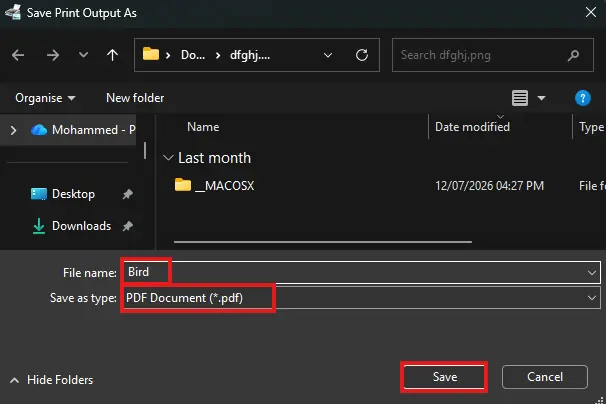Open the blue help button

[582, 98]
